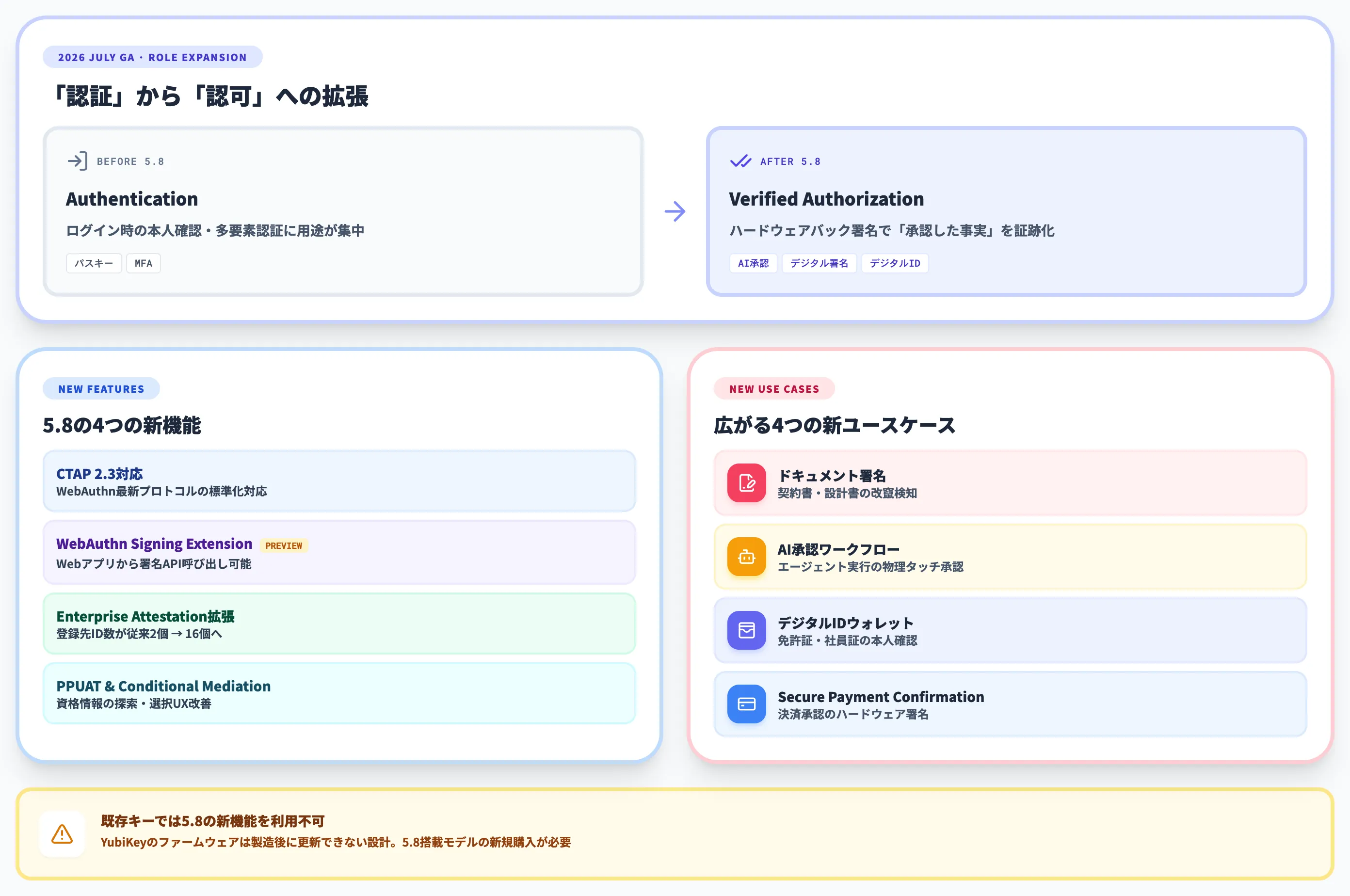The height and width of the screenshot is (896, 1350).
Task: Click the Authentication heading
Action: coord(132,199)
